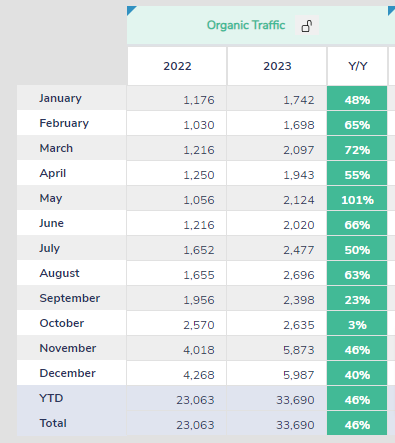This screenshot has height=443, width=395.
Task: Select the 2023 column header
Action: tap(277, 66)
